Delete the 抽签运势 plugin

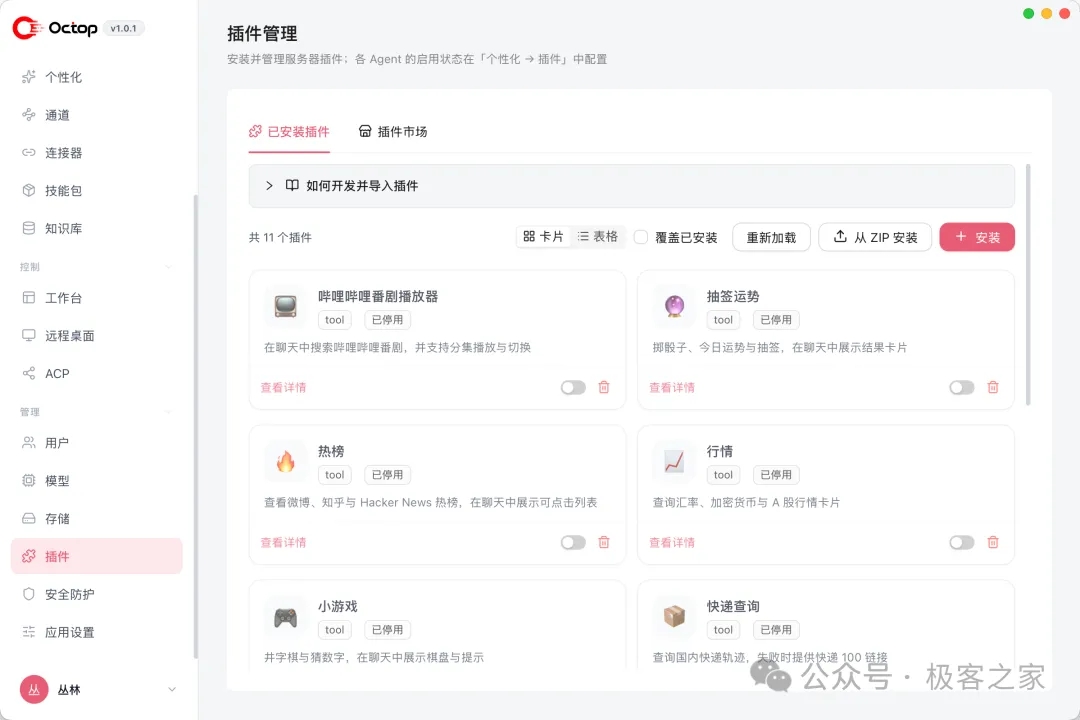(x=993, y=387)
